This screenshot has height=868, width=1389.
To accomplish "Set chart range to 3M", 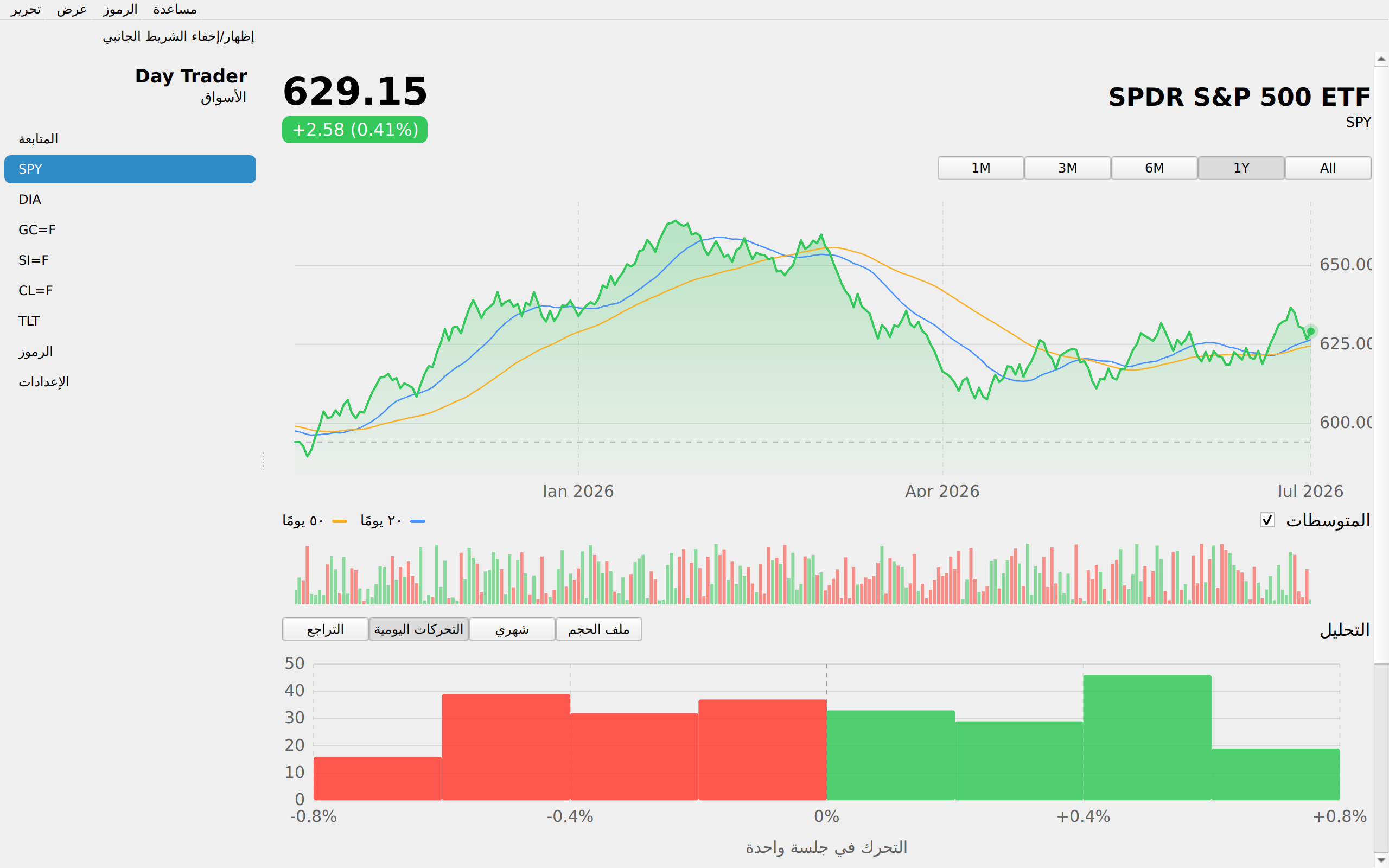I will tap(1067, 168).
